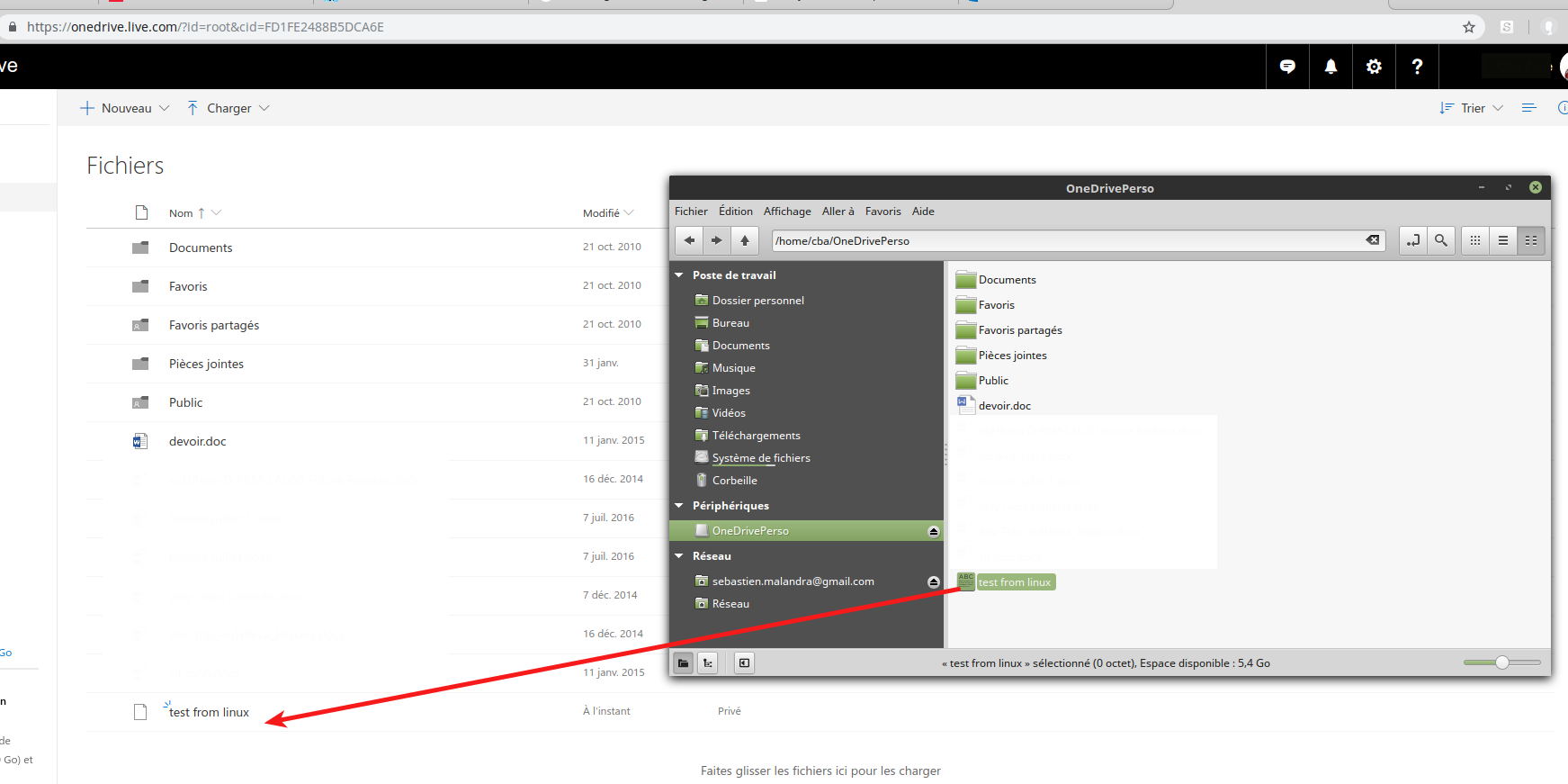This screenshot has height=784, width=1568.
Task: Click the back arrow in file manager
Action: pyautogui.click(x=689, y=240)
